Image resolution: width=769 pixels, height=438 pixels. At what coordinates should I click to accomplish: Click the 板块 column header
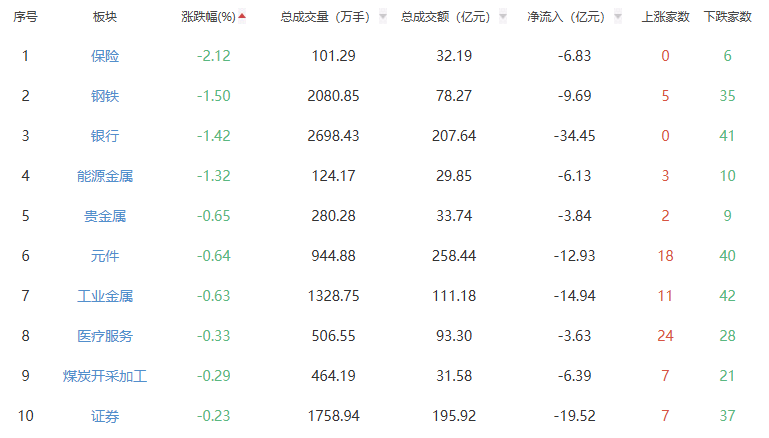104,17
